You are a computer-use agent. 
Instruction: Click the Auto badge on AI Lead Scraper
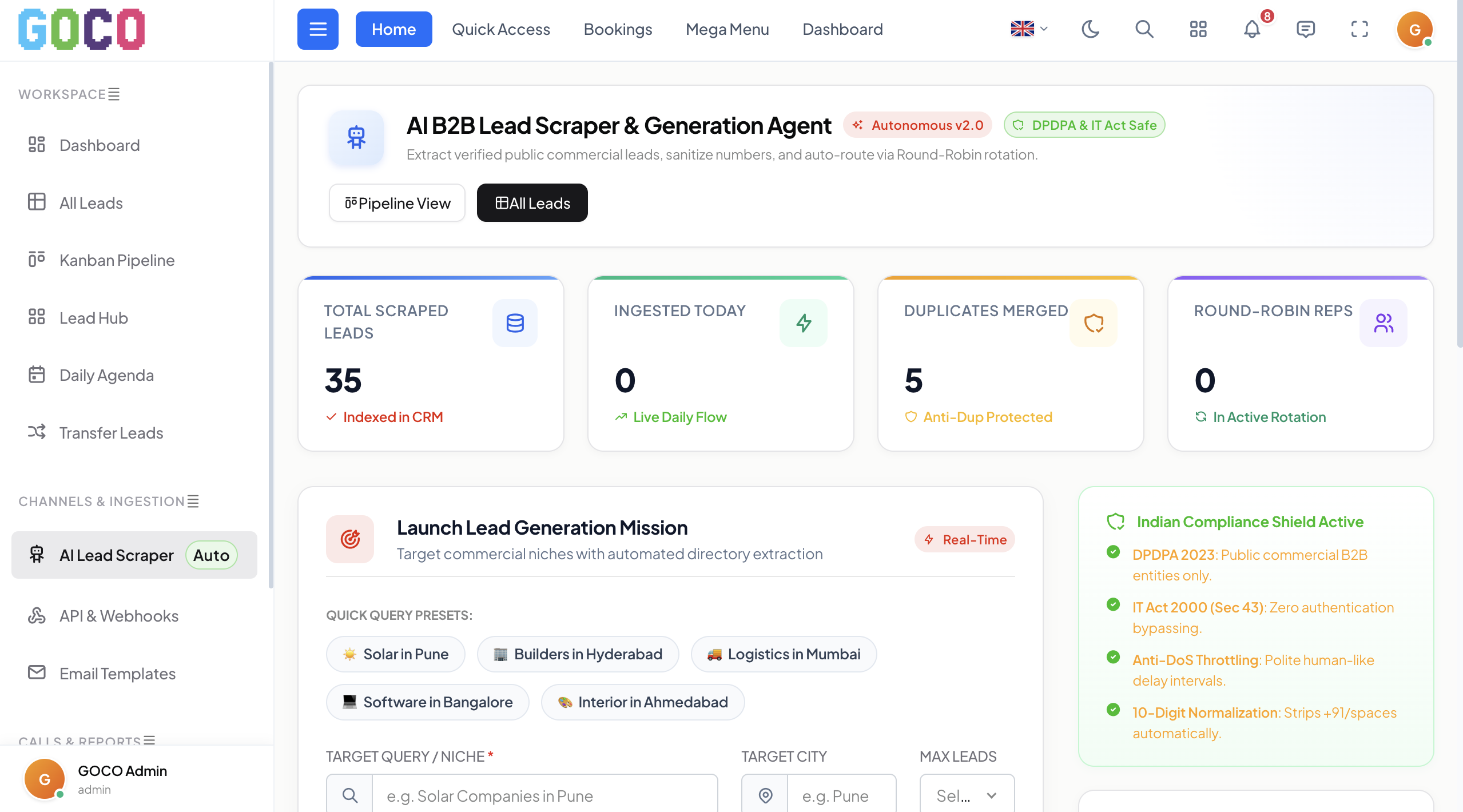[x=211, y=555]
